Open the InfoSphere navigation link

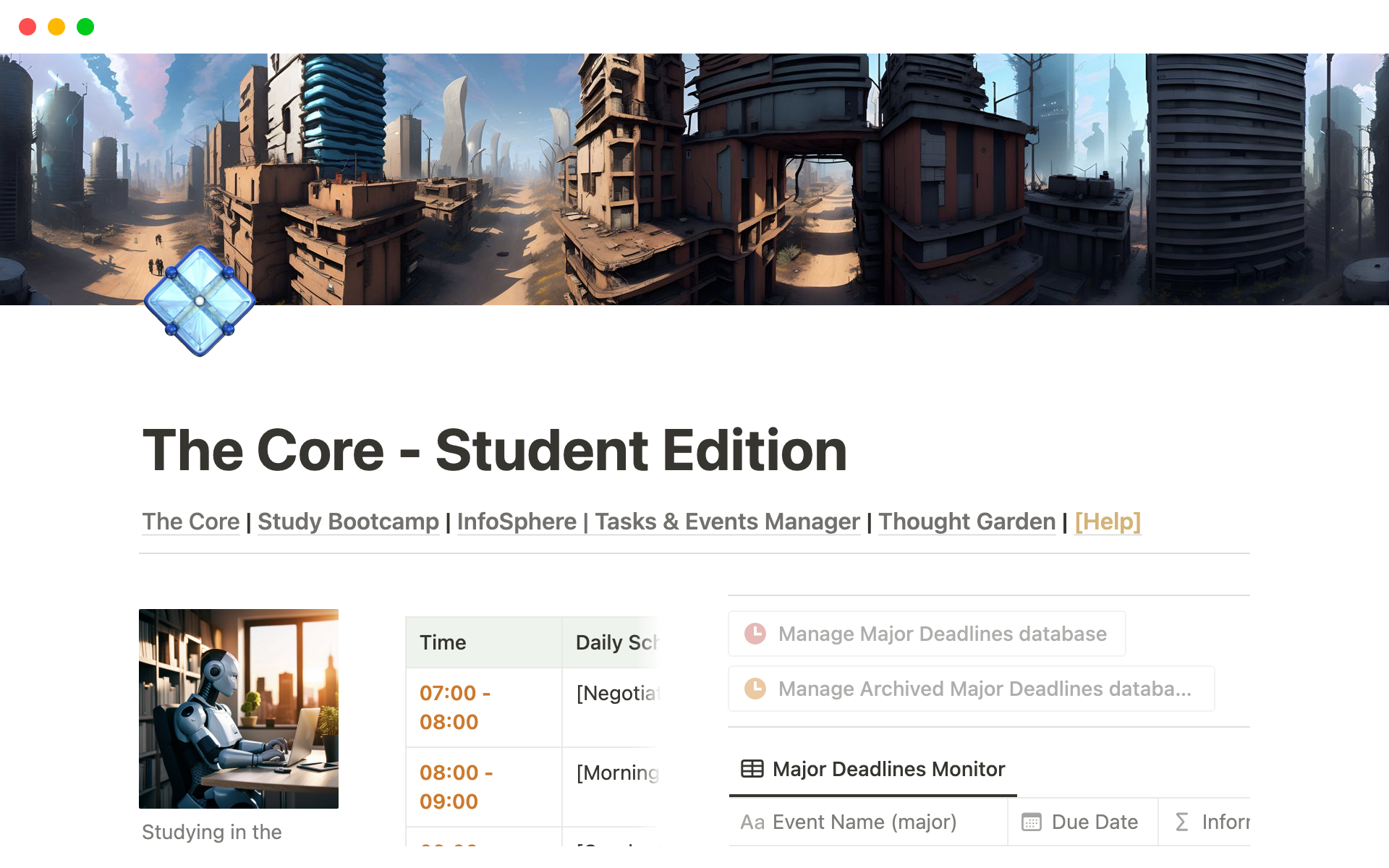(517, 521)
